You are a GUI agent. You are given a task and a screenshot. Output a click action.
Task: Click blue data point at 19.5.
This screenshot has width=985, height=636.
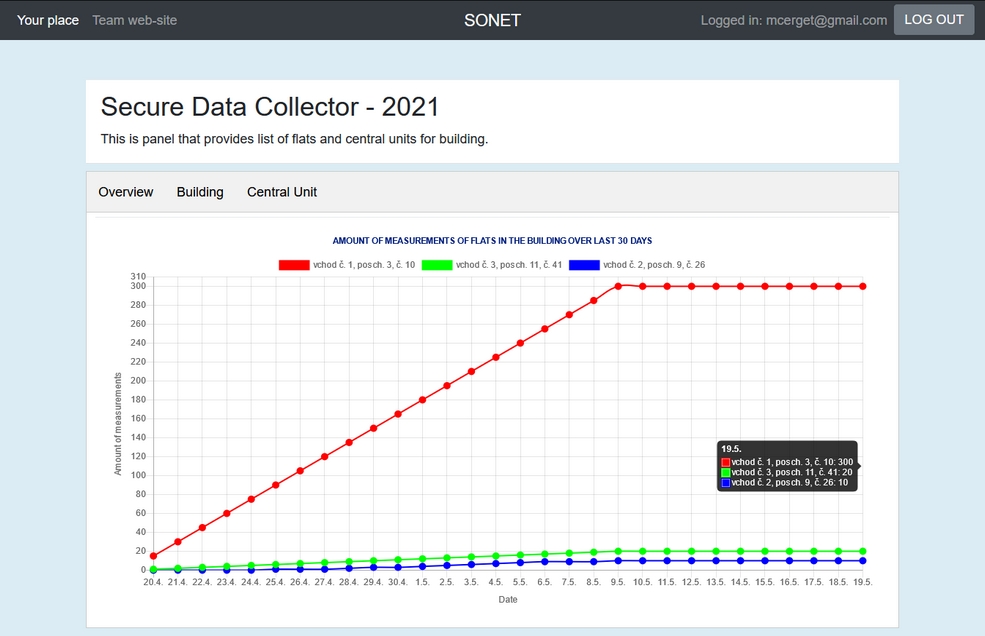[862, 561]
